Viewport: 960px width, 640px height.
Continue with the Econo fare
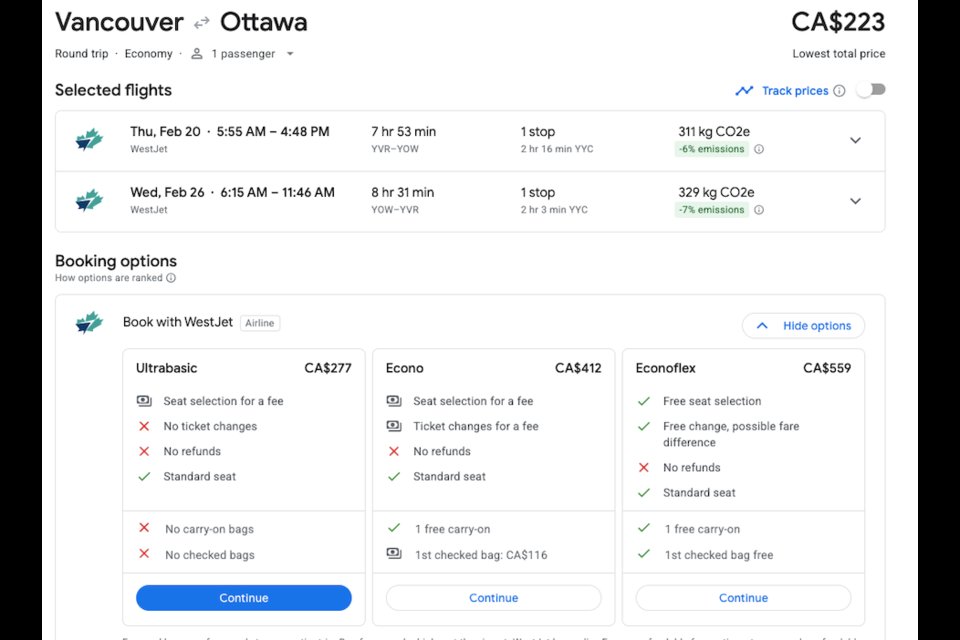click(x=493, y=598)
